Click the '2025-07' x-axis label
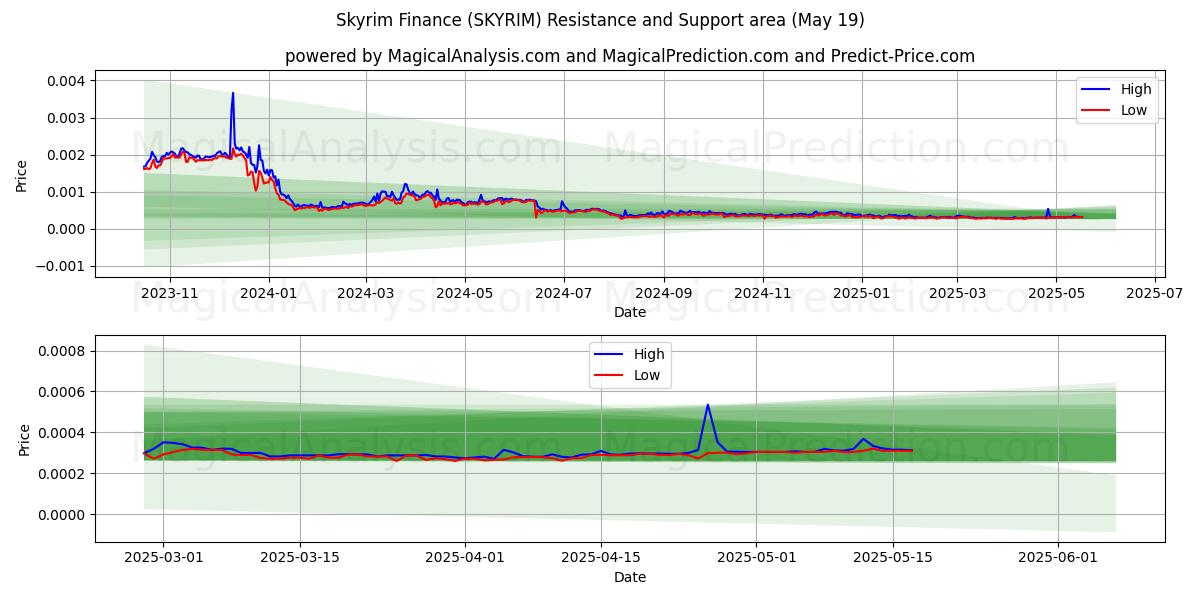Screen dimensions: 1200x600 [x=1156, y=294]
